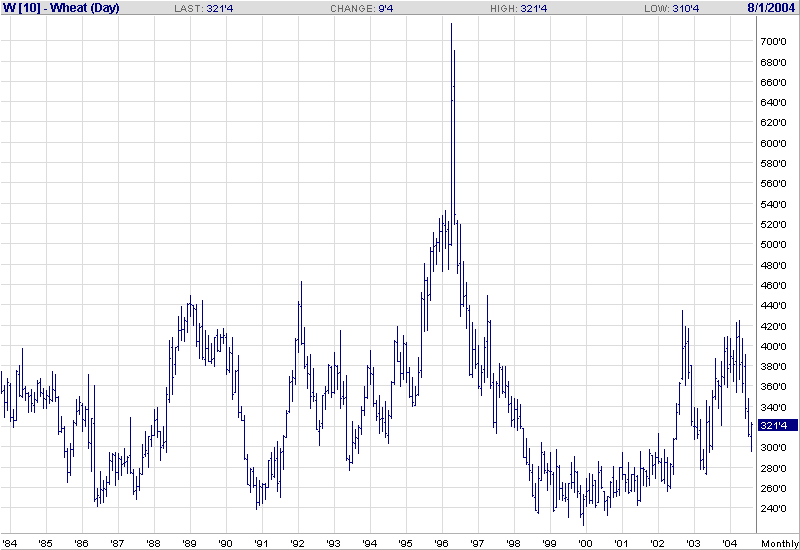Click the 400'0 price axis label
The height and width of the screenshot is (550, 800).
pyautogui.click(x=773, y=346)
